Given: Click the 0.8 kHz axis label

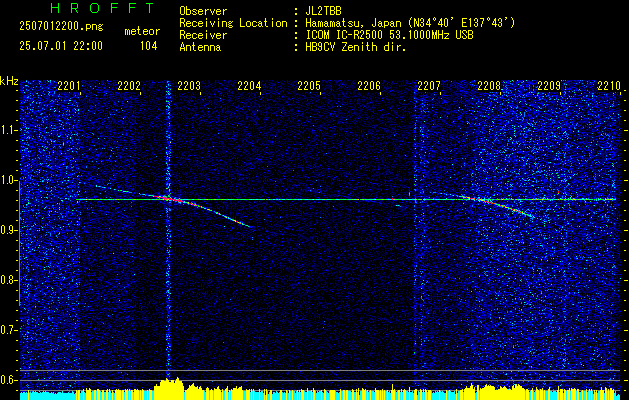Looking at the screenshot, I should (9, 280).
